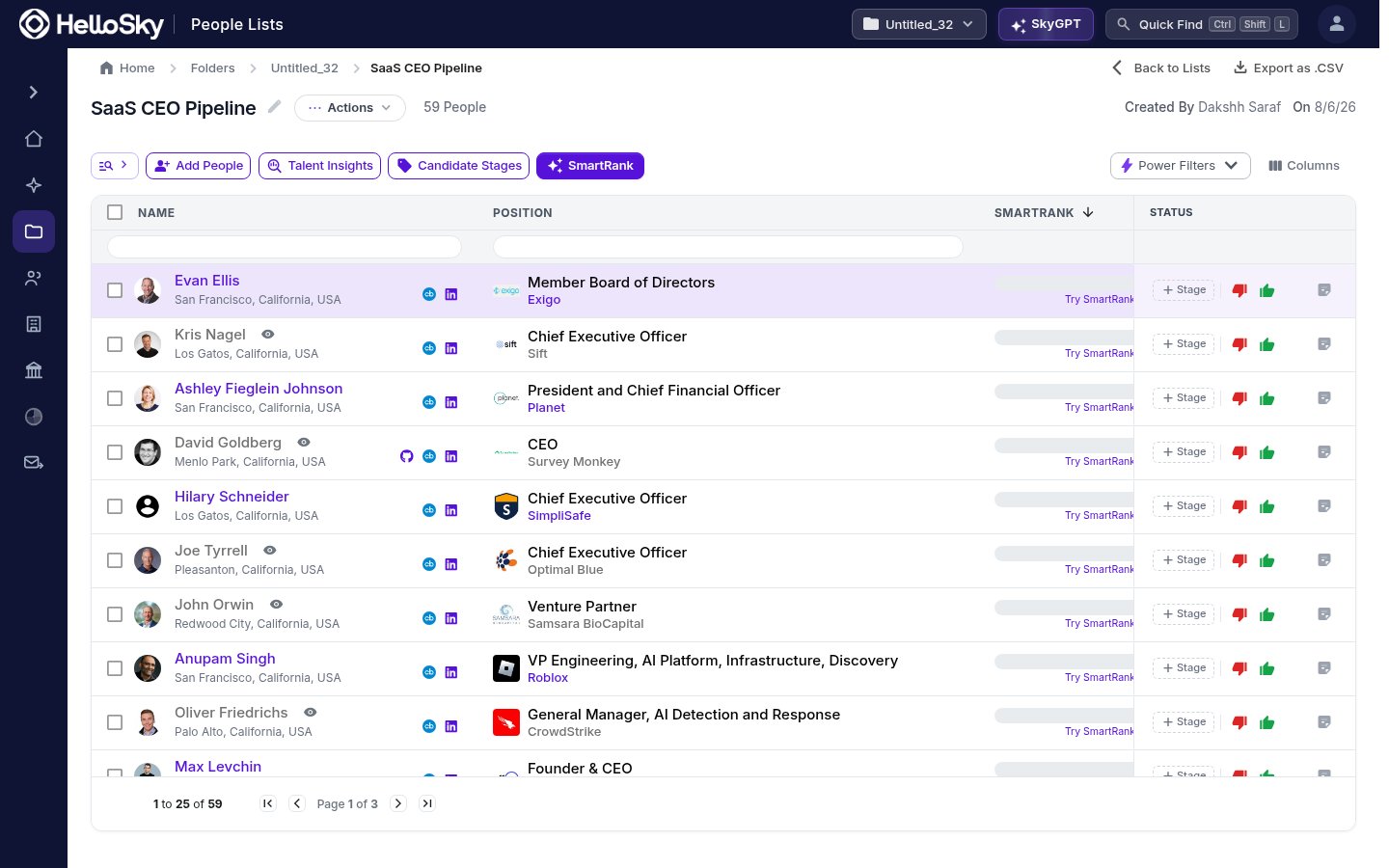Check the box next to Ashley Fieglein Johnson
The width and height of the screenshot is (1389, 868).
coord(115,398)
